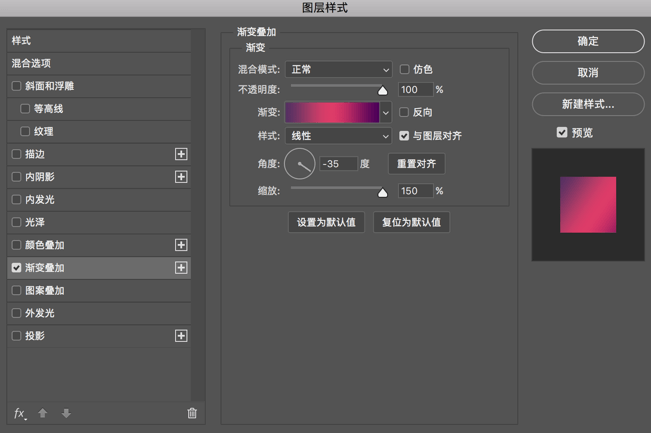Click the purple-pink gradient swatch

[x=332, y=113]
